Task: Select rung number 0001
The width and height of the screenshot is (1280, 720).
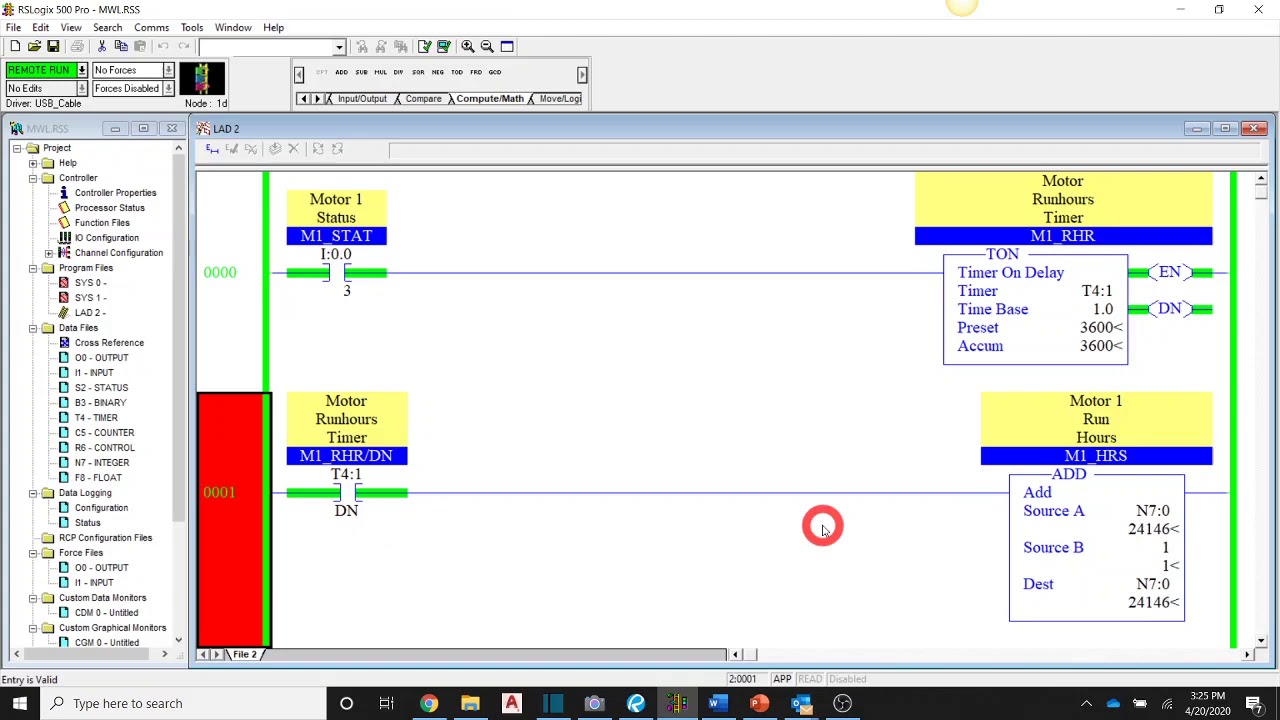Action: [220, 492]
